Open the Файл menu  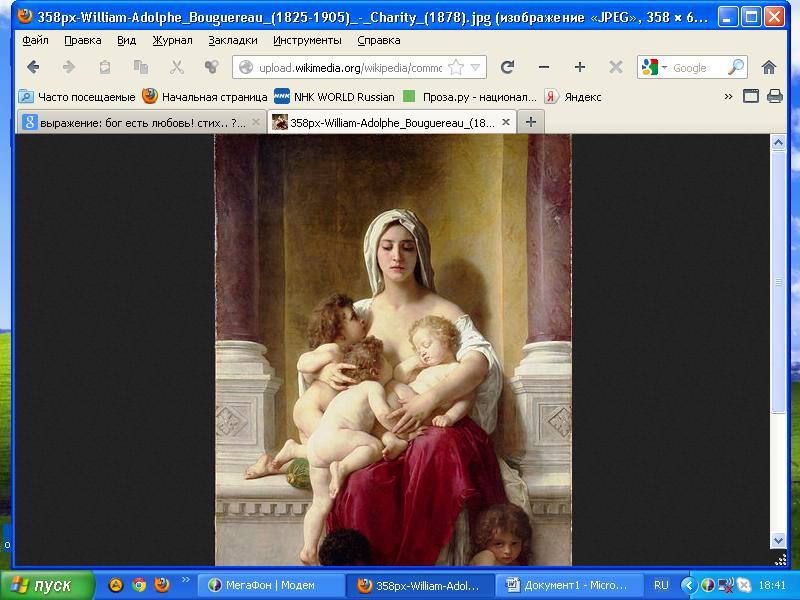tap(35, 40)
